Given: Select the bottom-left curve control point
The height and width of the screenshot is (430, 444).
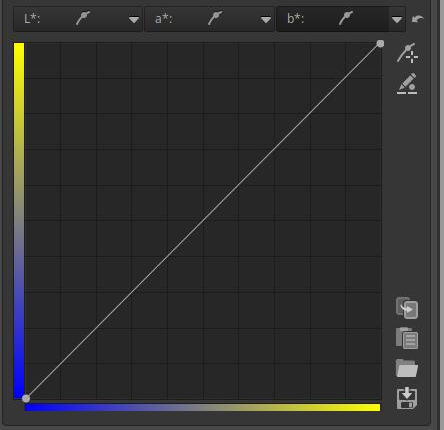Looking at the screenshot, I should coord(26,398).
